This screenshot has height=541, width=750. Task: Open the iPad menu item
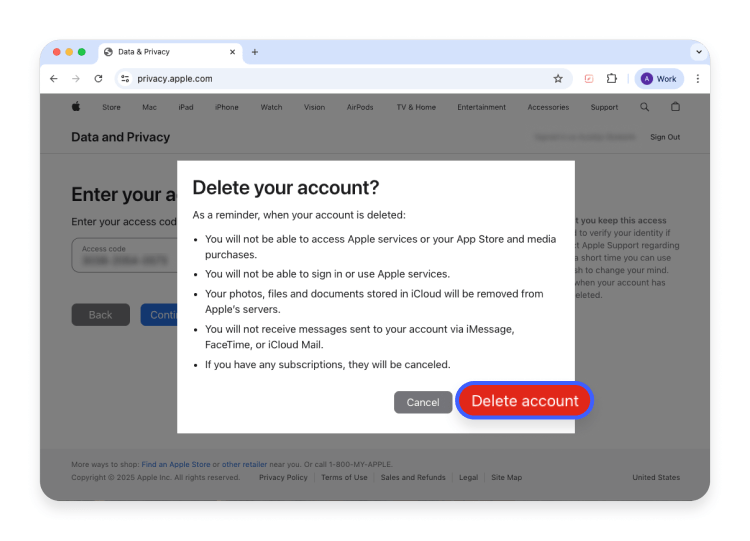tap(186, 107)
